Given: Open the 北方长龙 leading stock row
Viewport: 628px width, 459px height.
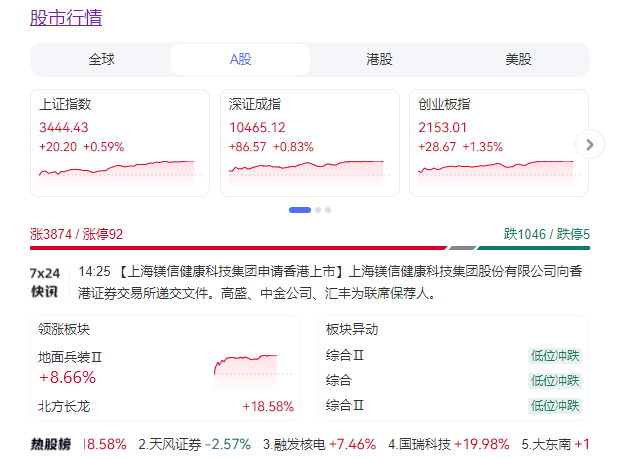Looking at the screenshot, I should tap(165, 406).
